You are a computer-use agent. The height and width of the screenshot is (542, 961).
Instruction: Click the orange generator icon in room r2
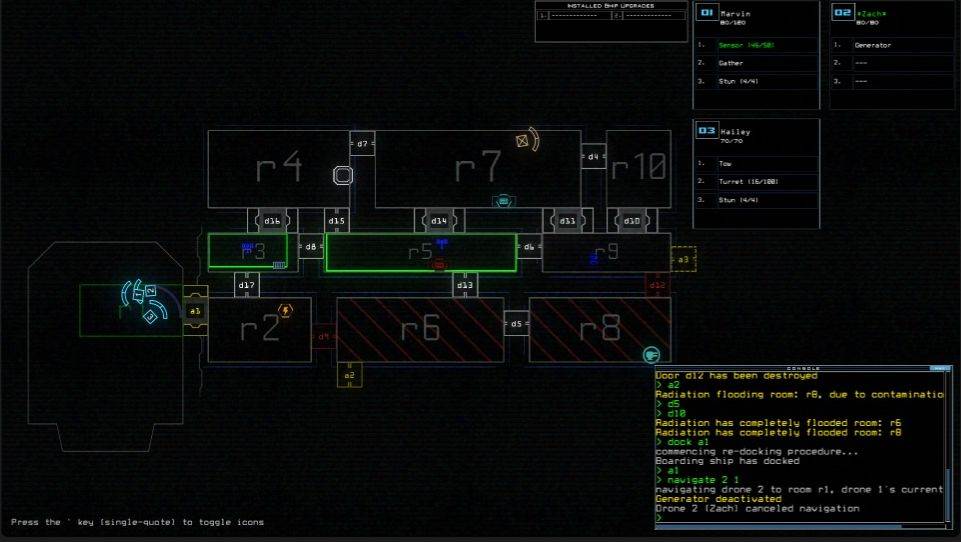click(285, 311)
